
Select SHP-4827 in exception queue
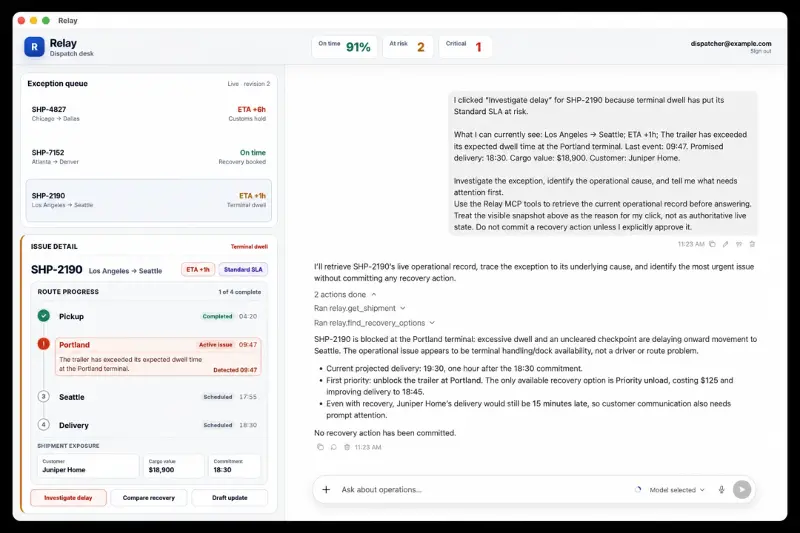[148, 113]
